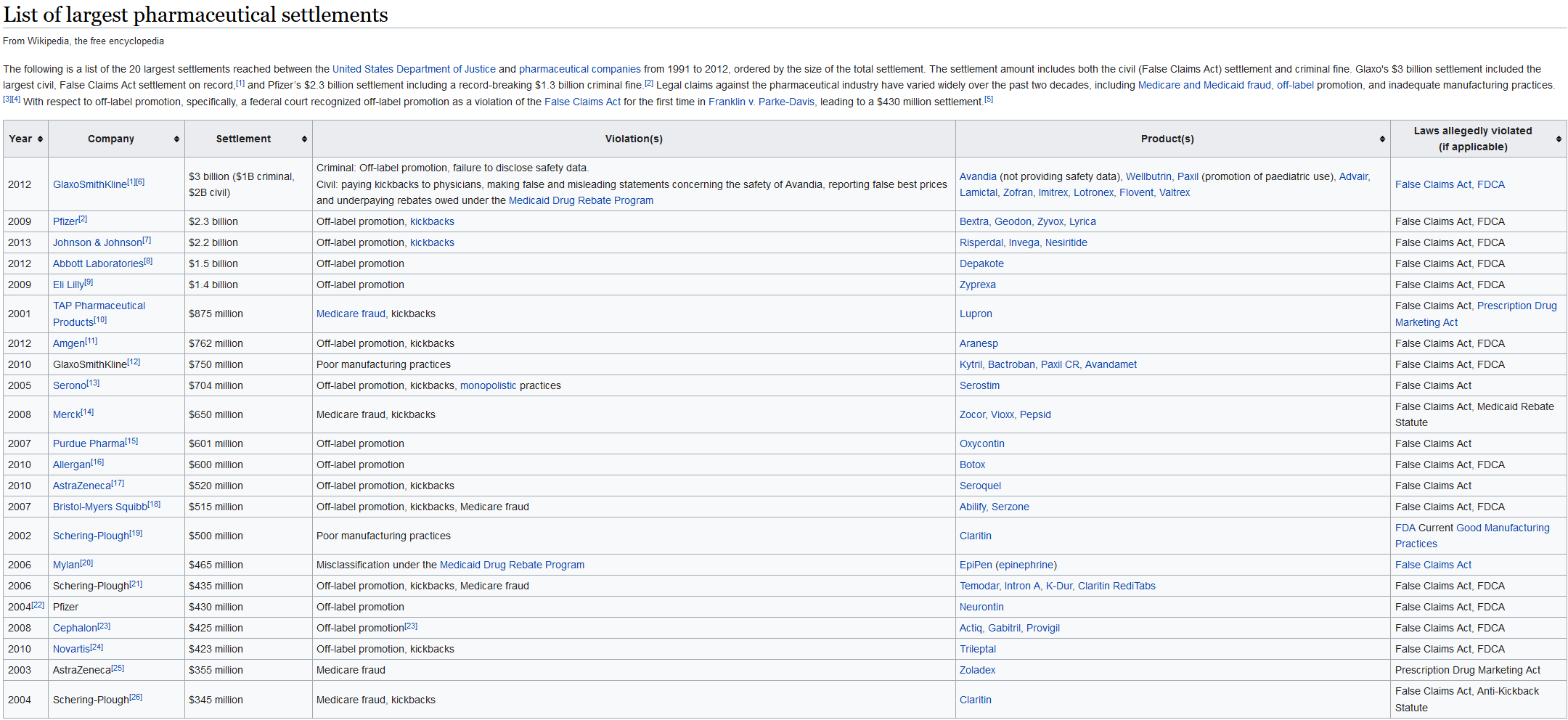The image size is (1568, 720).
Task: Open the Avandia product link
Action: point(978,176)
